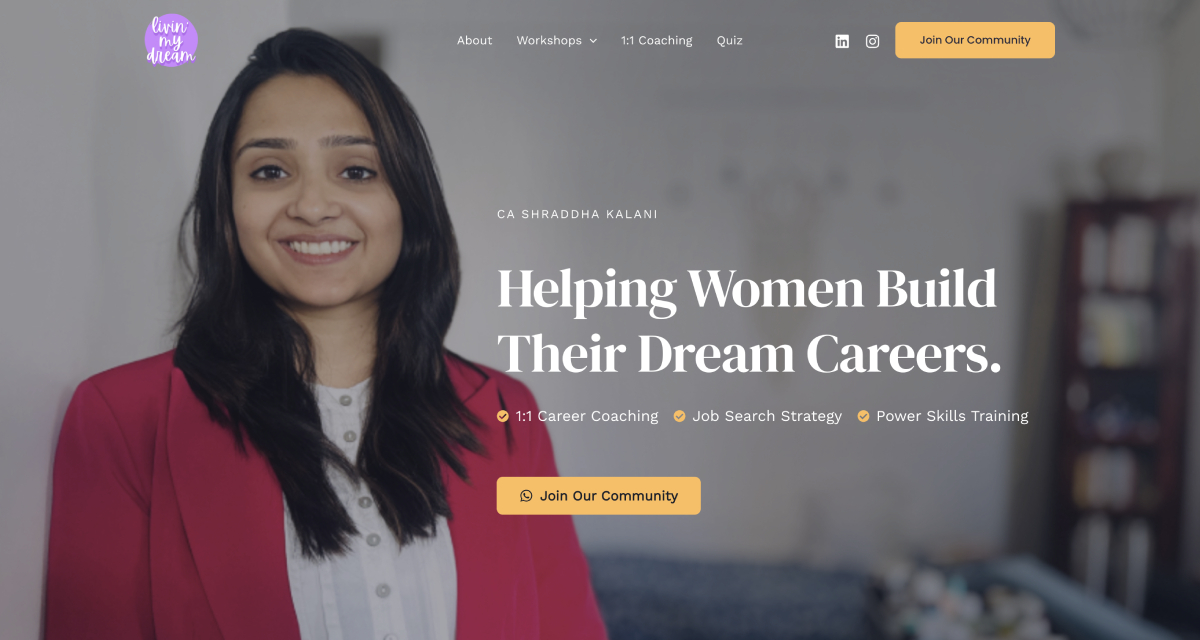
Task: Open the 1:1 Coaching page
Action: click(656, 41)
